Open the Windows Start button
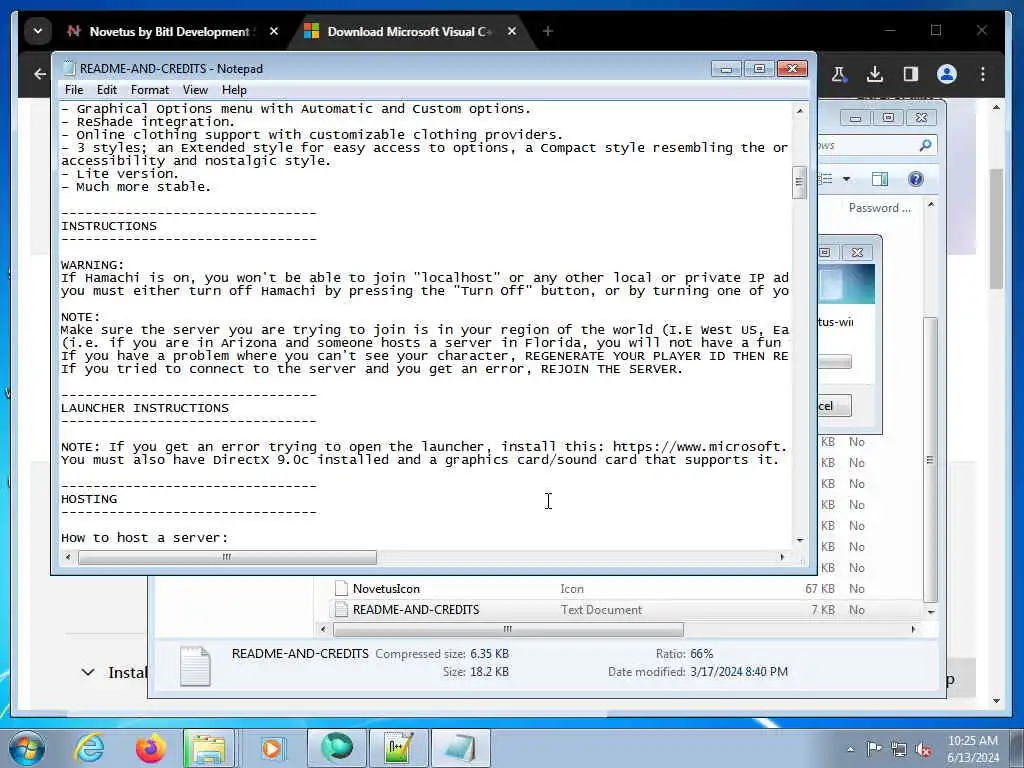 click(x=27, y=748)
